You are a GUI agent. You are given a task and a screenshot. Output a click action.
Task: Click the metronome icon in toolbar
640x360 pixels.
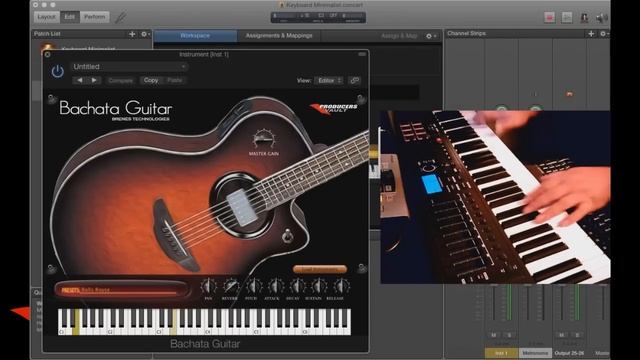(584, 17)
